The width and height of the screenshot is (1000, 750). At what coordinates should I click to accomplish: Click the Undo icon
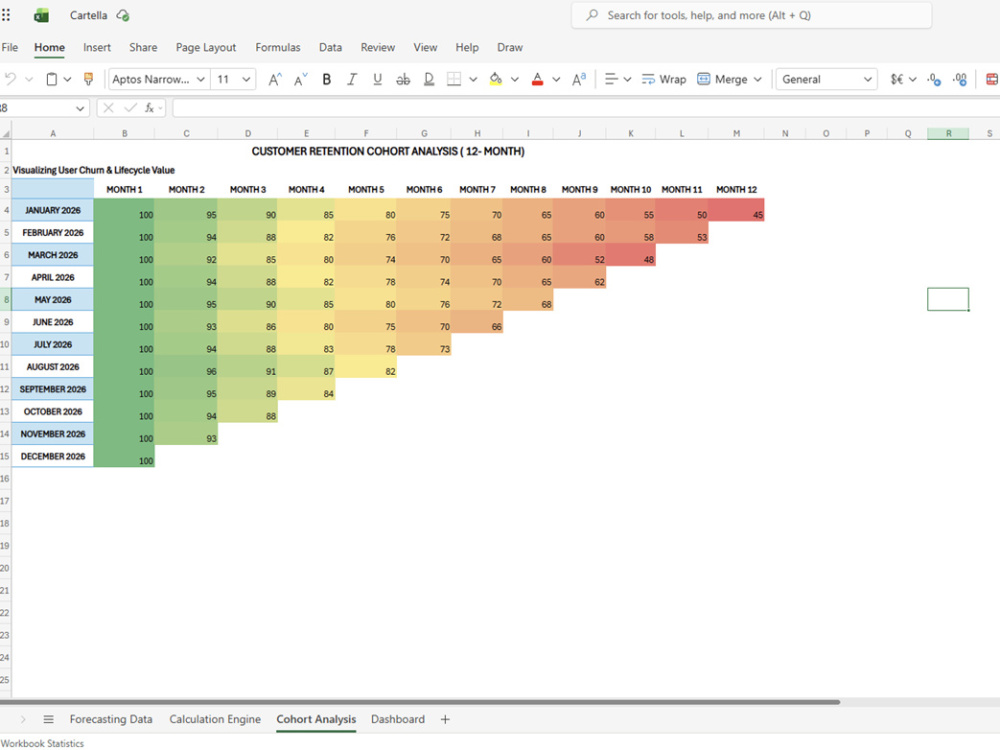point(10,79)
